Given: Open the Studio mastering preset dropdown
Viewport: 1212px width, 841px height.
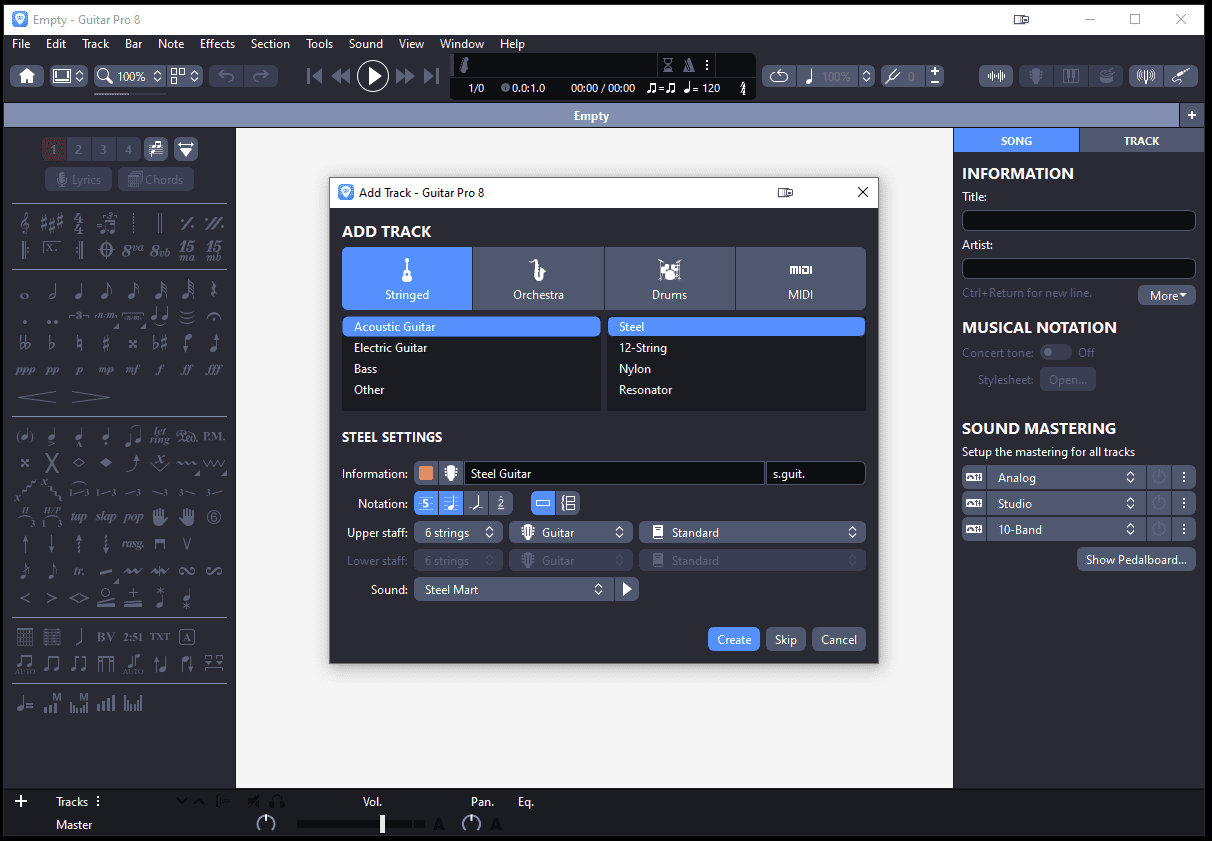Looking at the screenshot, I should tap(1065, 503).
